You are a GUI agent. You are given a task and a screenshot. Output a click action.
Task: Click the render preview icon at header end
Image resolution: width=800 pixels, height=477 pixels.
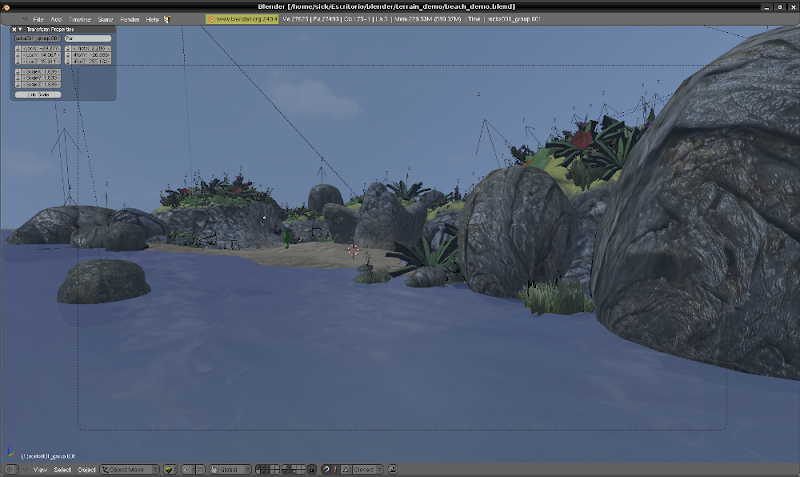pos(393,469)
